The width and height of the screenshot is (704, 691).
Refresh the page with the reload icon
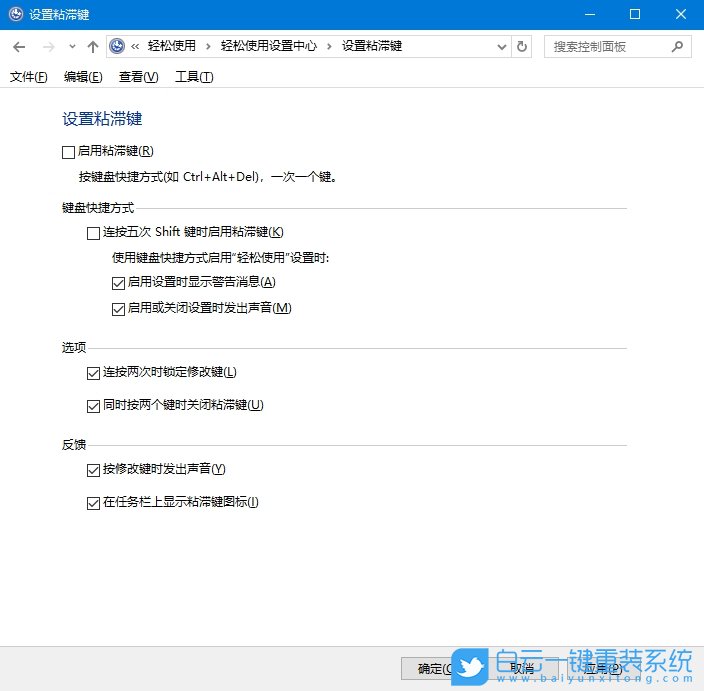pyautogui.click(x=522, y=46)
